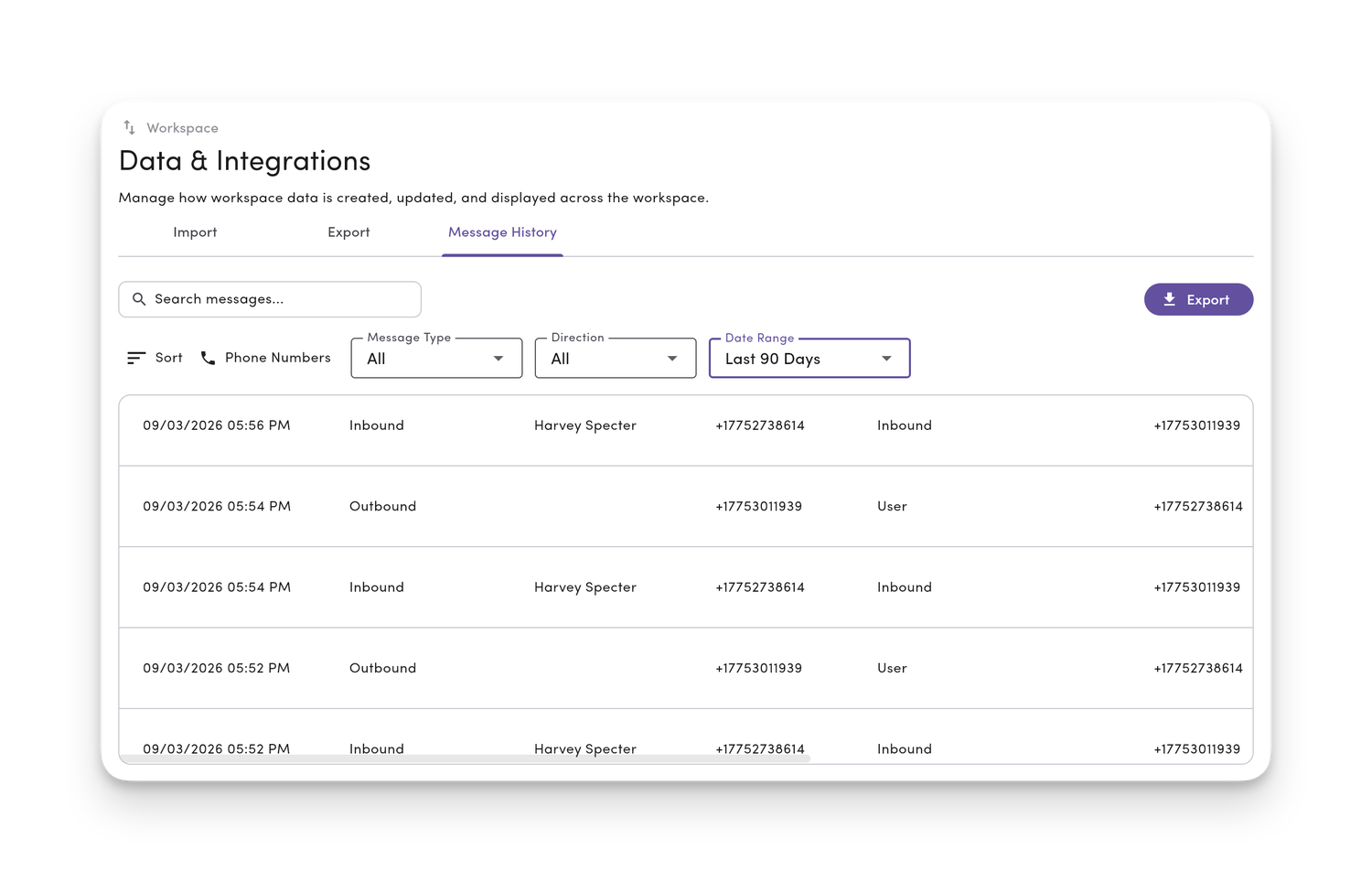Click the Sort label
The height and width of the screenshot is (882, 1372).
[x=168, y=358]
